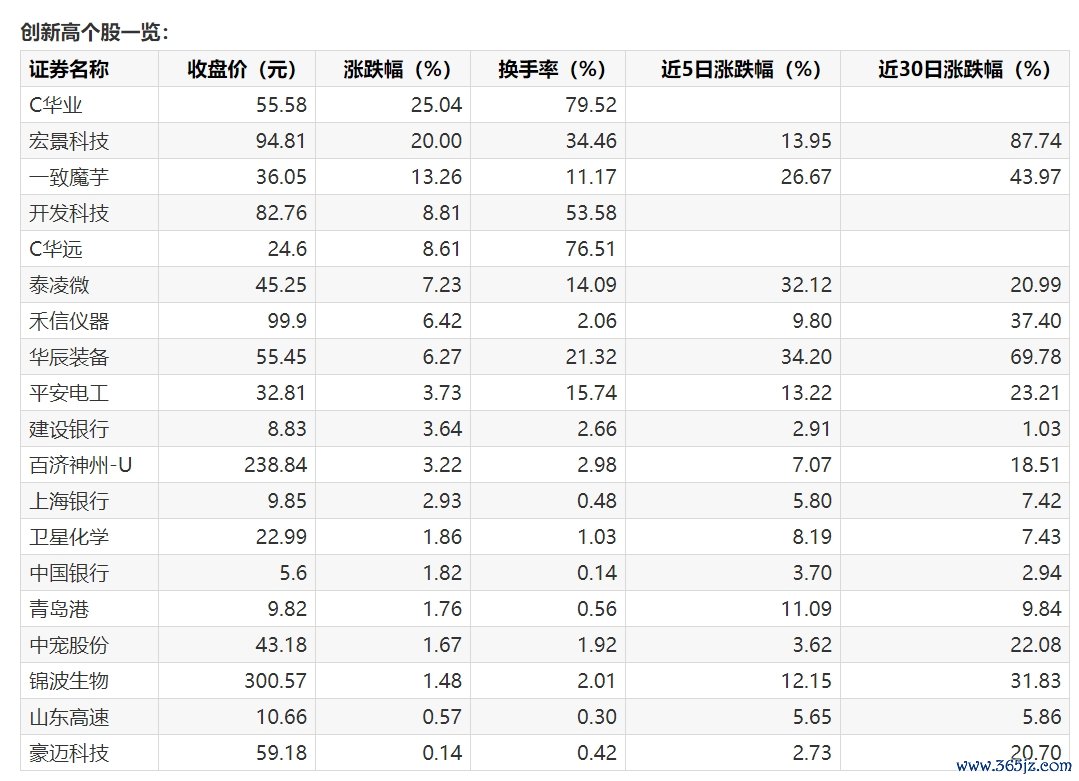The height and width of the screenshot is (781, 1079).
Task: Click the 创新高个股一览 heading text
Action: [x=96, y=32]
